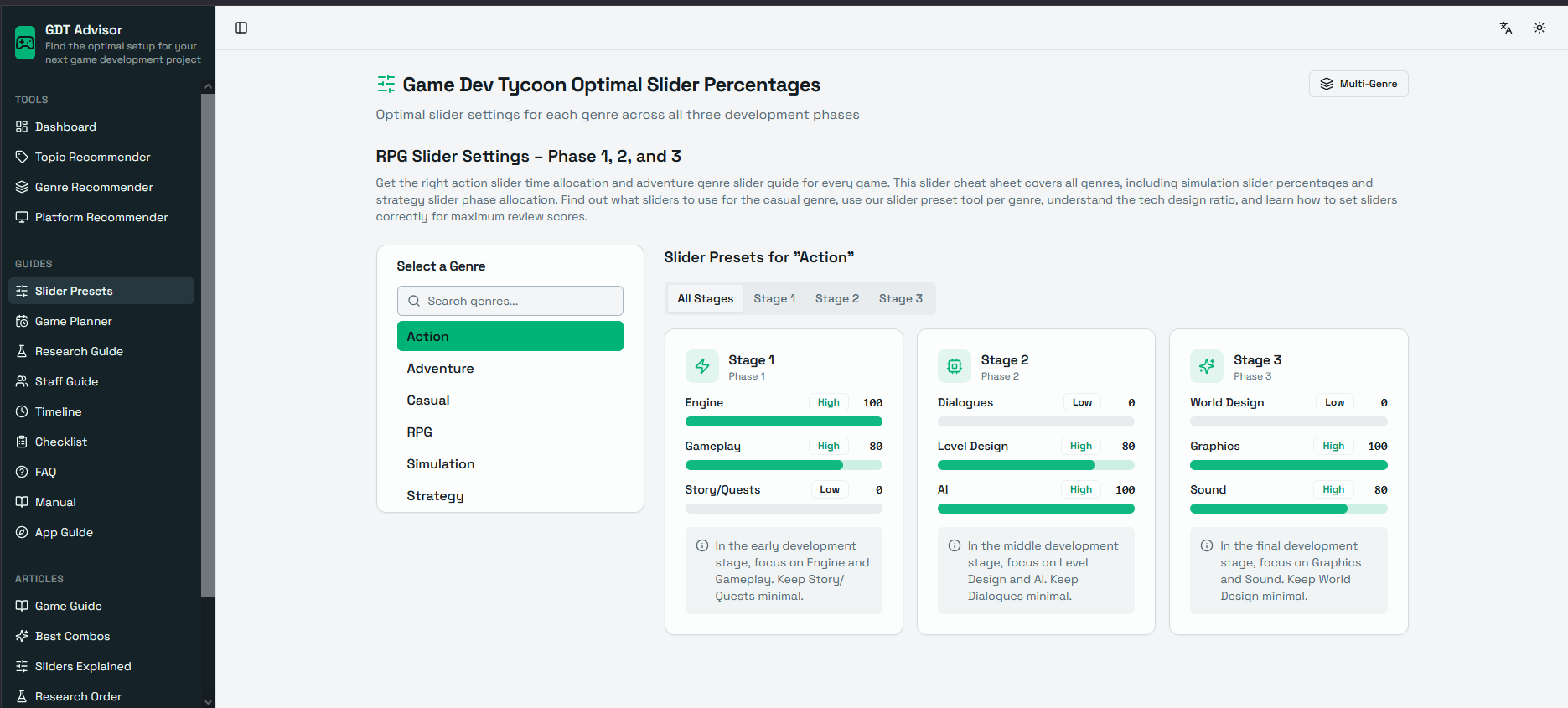Switch to the Stage 3 tab

901,298
